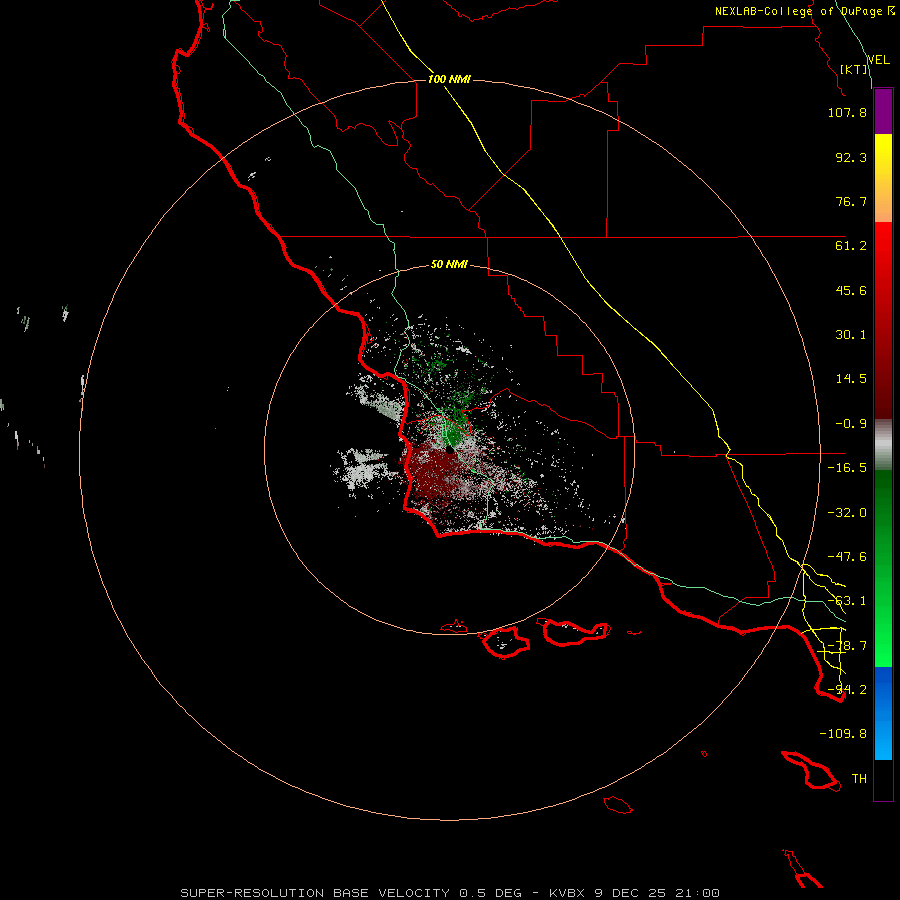Image resolution: width=900 pixels, height=900 pixels.
Task: Select the 45.6 scale value
Action: point(851,290)
